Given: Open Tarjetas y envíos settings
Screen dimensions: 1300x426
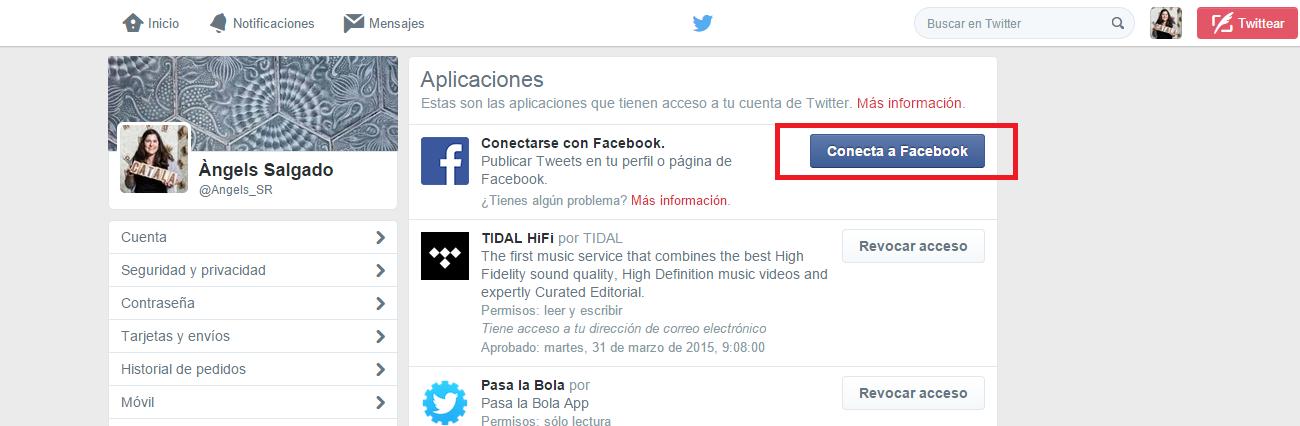Looking at the screenshot, I should 253,336.
